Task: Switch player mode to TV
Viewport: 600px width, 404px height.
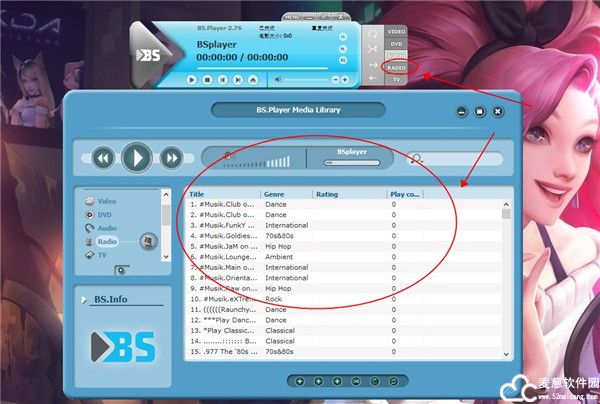Action: [396, 80]
